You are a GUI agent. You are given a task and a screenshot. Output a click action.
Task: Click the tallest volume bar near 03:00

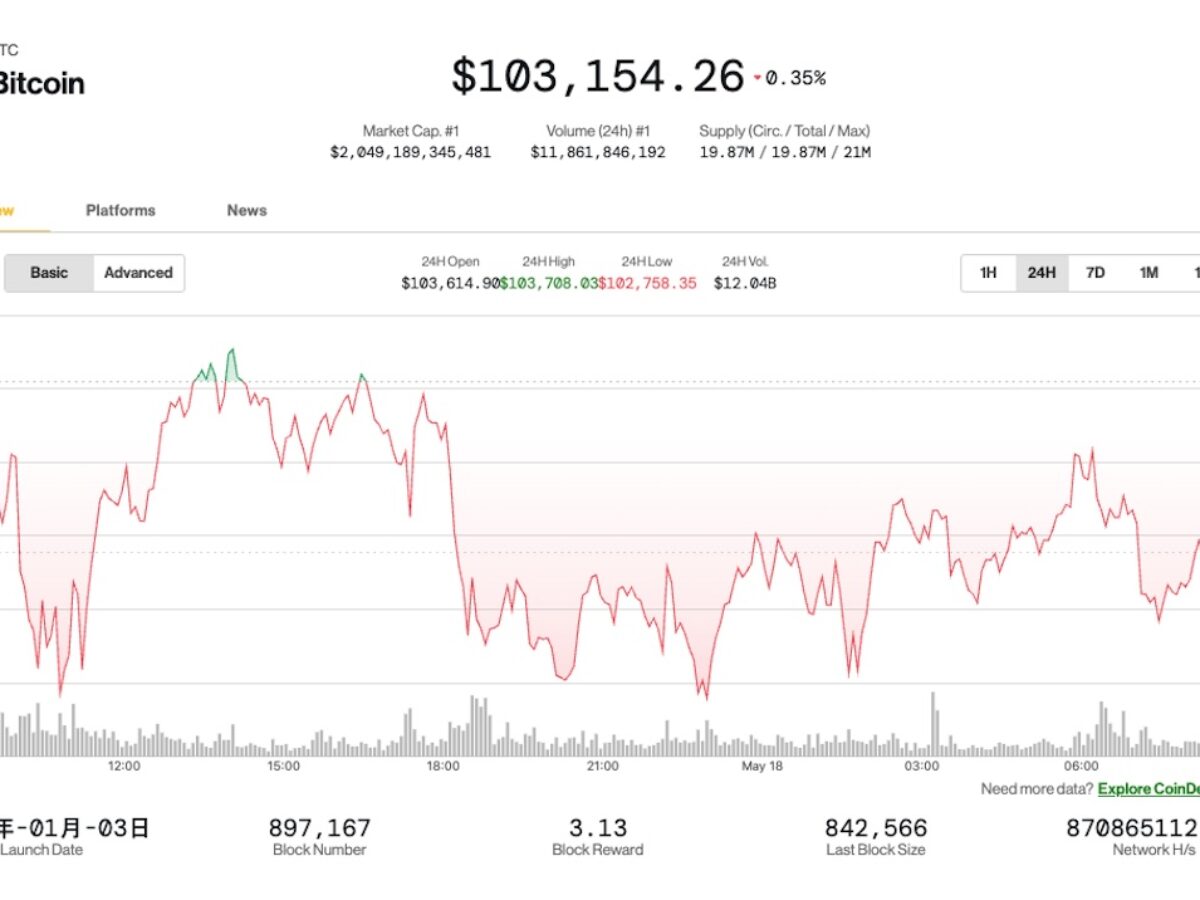pyautogui.click(x=934, y=724)
